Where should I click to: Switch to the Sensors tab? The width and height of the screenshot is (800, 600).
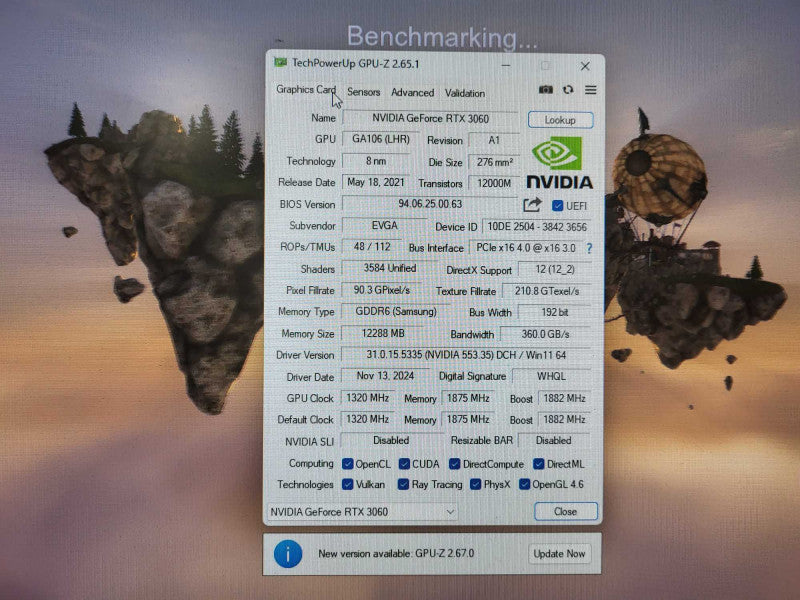click(363, 92)
